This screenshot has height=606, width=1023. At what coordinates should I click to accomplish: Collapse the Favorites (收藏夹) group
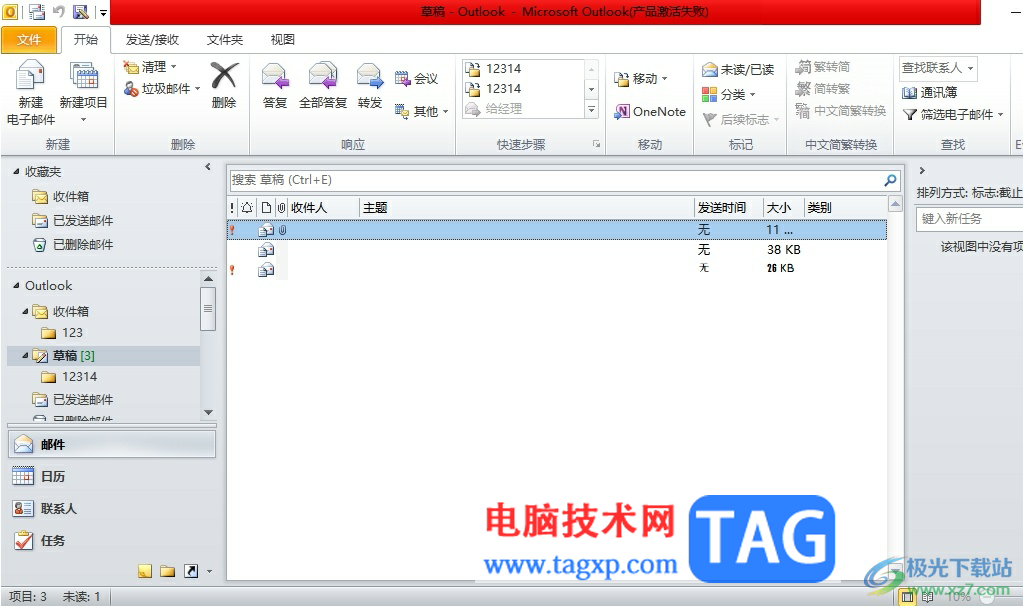pyautogui.click(x=16, y=172)
